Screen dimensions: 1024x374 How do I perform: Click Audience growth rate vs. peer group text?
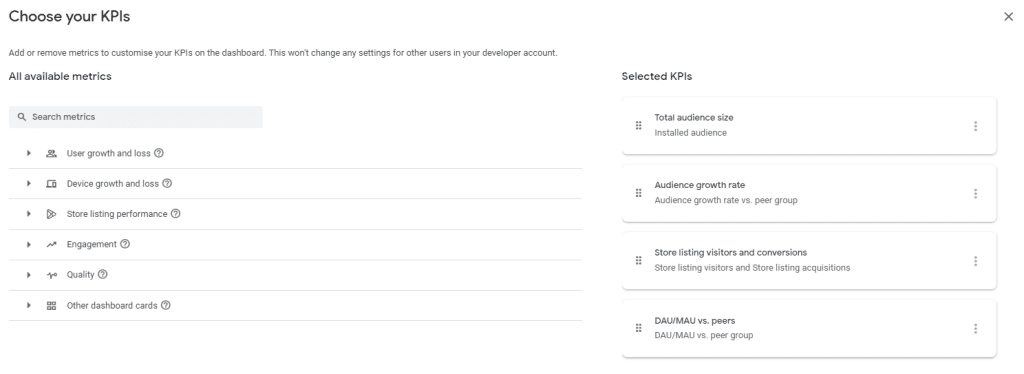click(x=726, y=200)
